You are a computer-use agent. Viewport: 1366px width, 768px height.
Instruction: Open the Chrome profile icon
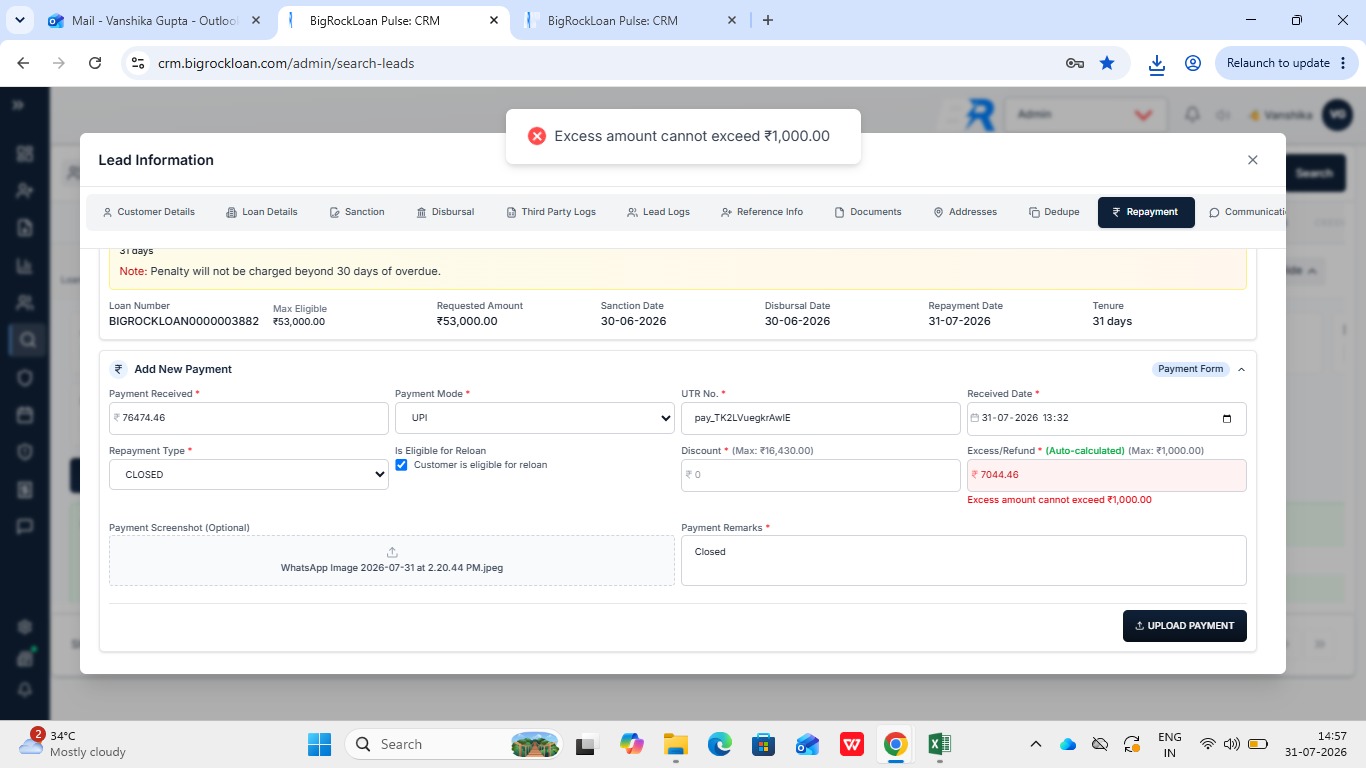tap(1192, 63)
